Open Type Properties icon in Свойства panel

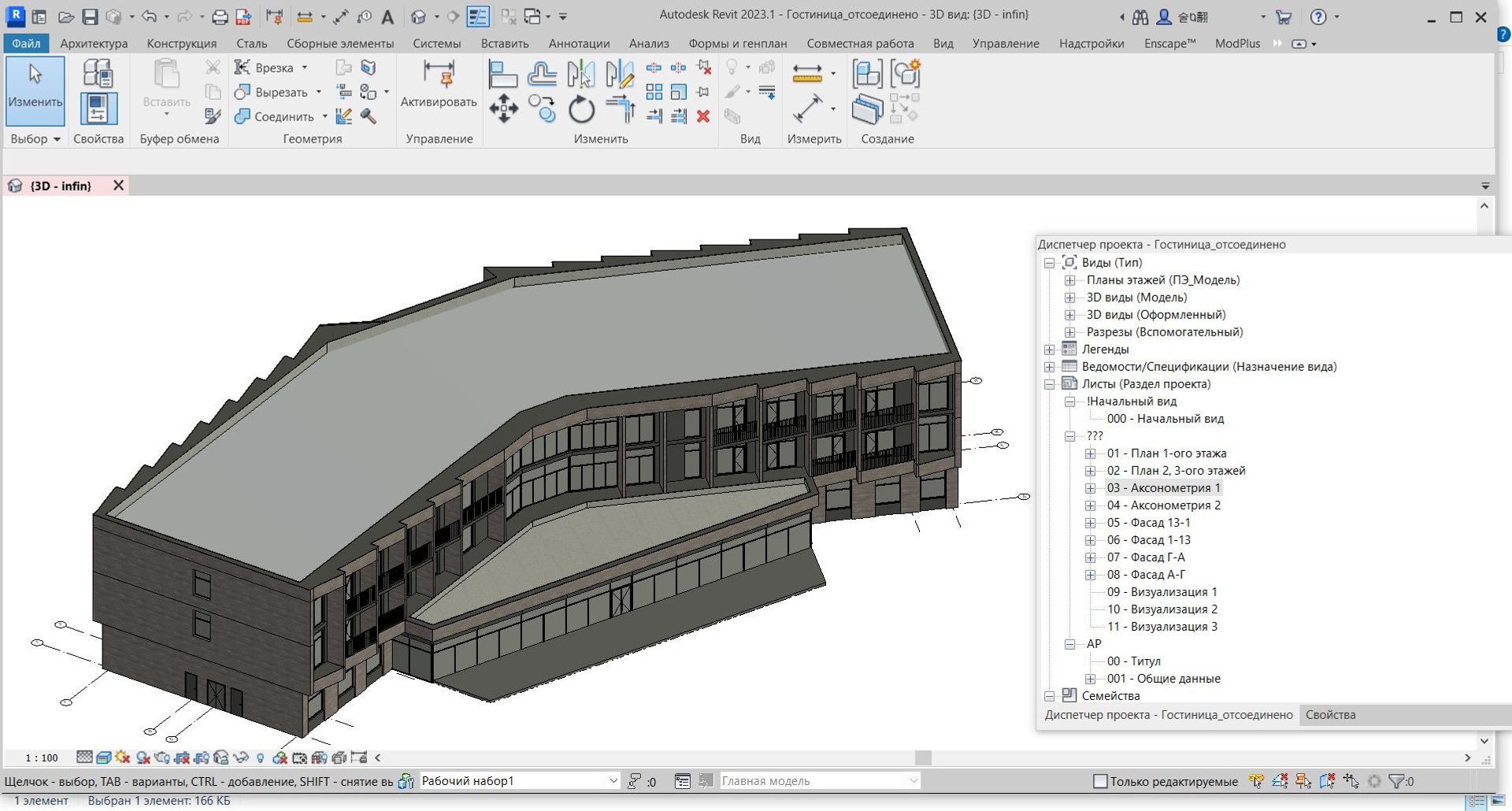pos(98,74)
